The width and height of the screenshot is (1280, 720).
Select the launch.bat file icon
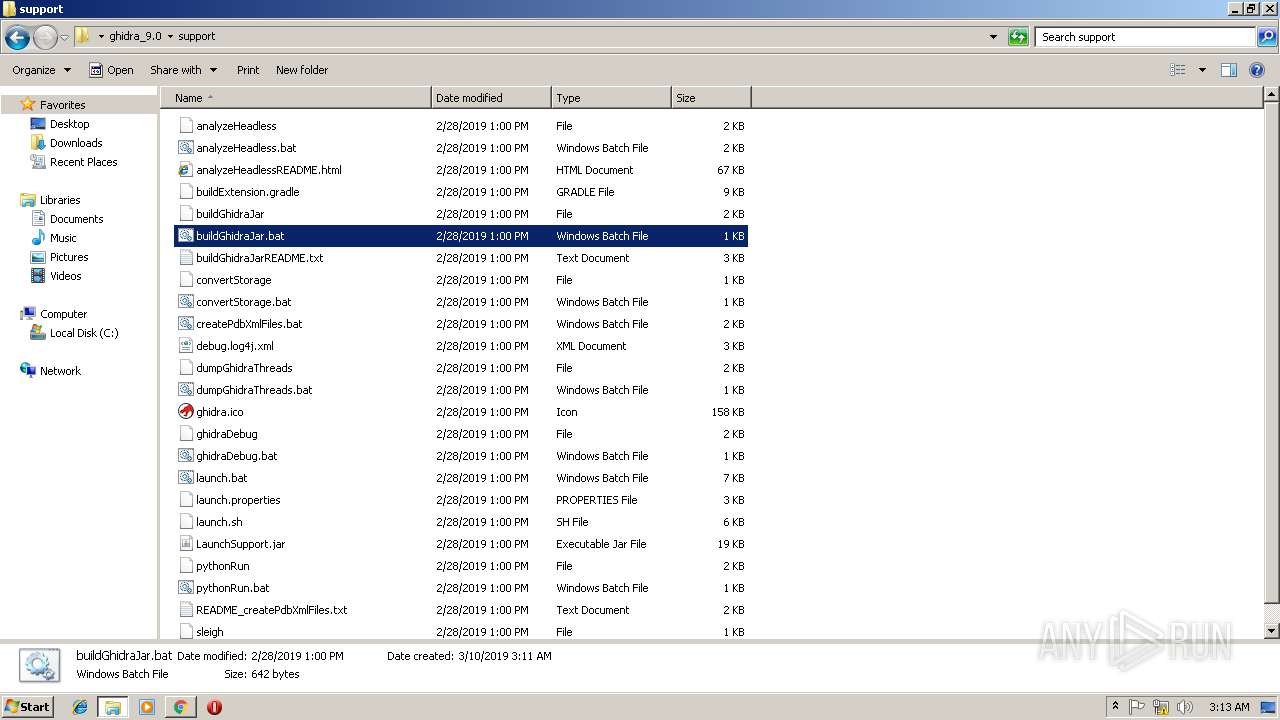(185, 478)
